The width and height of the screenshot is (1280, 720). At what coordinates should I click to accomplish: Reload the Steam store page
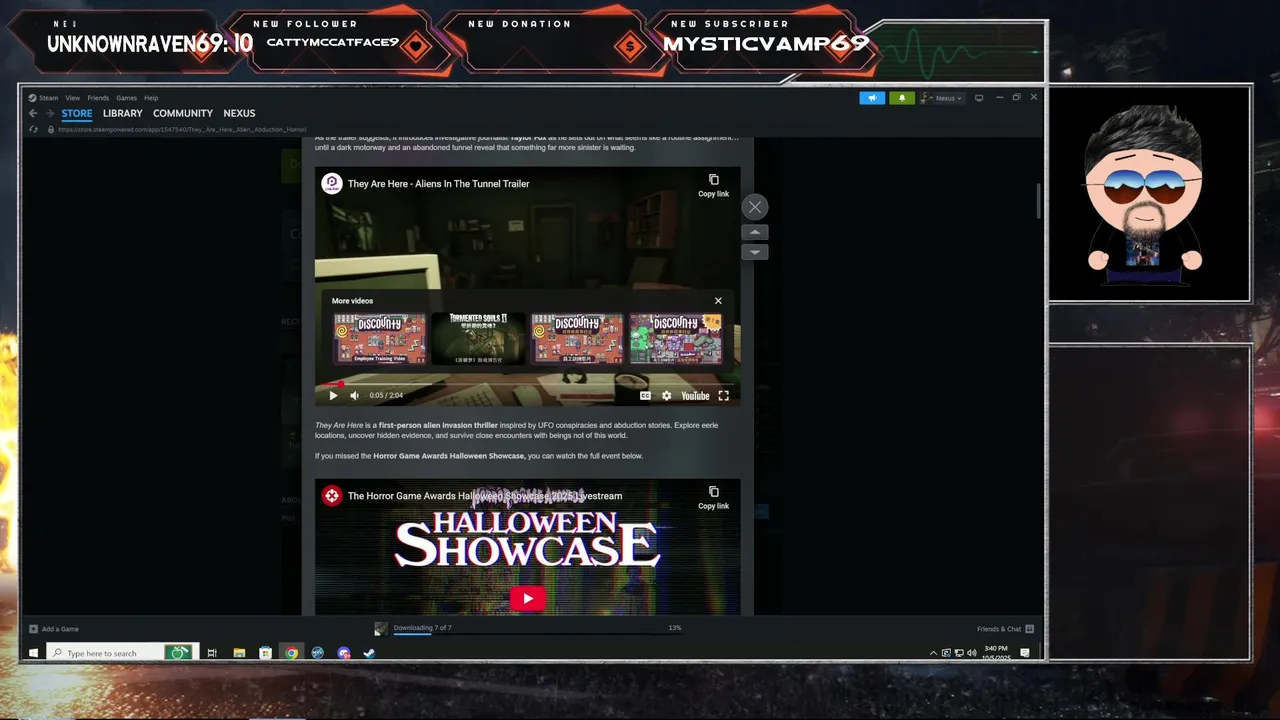click(x=34, y=129)
